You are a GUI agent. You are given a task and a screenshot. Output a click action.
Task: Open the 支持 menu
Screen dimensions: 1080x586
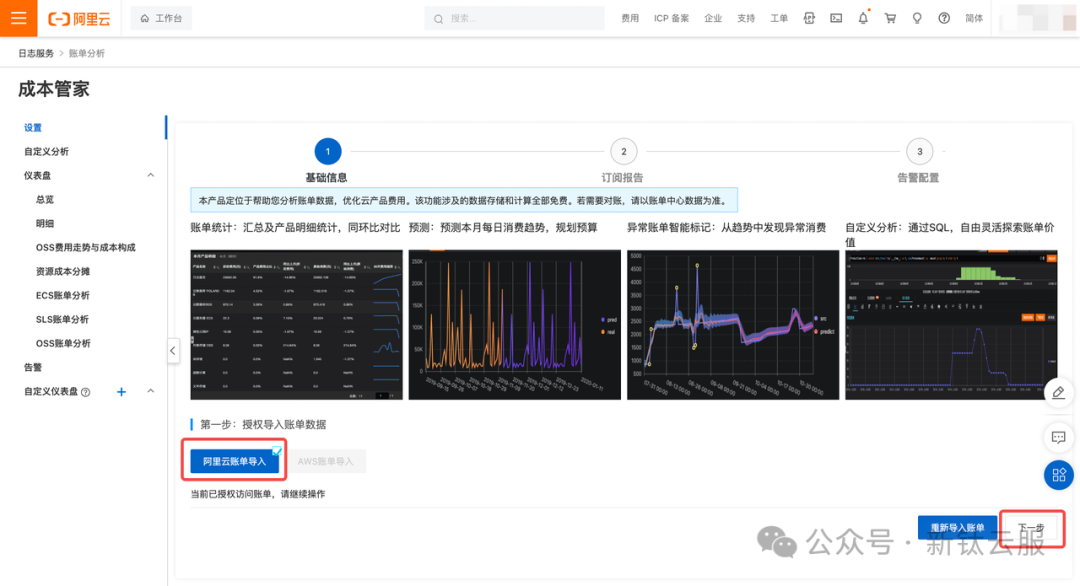746,19
